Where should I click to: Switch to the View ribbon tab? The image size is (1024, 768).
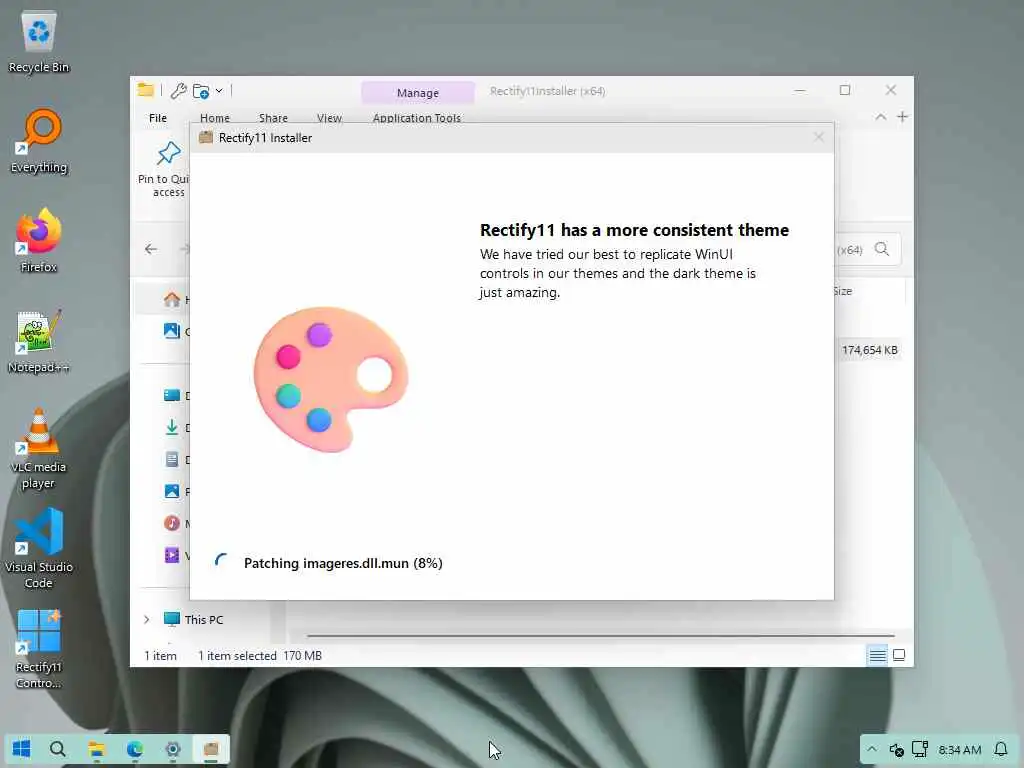coord(329,118)
